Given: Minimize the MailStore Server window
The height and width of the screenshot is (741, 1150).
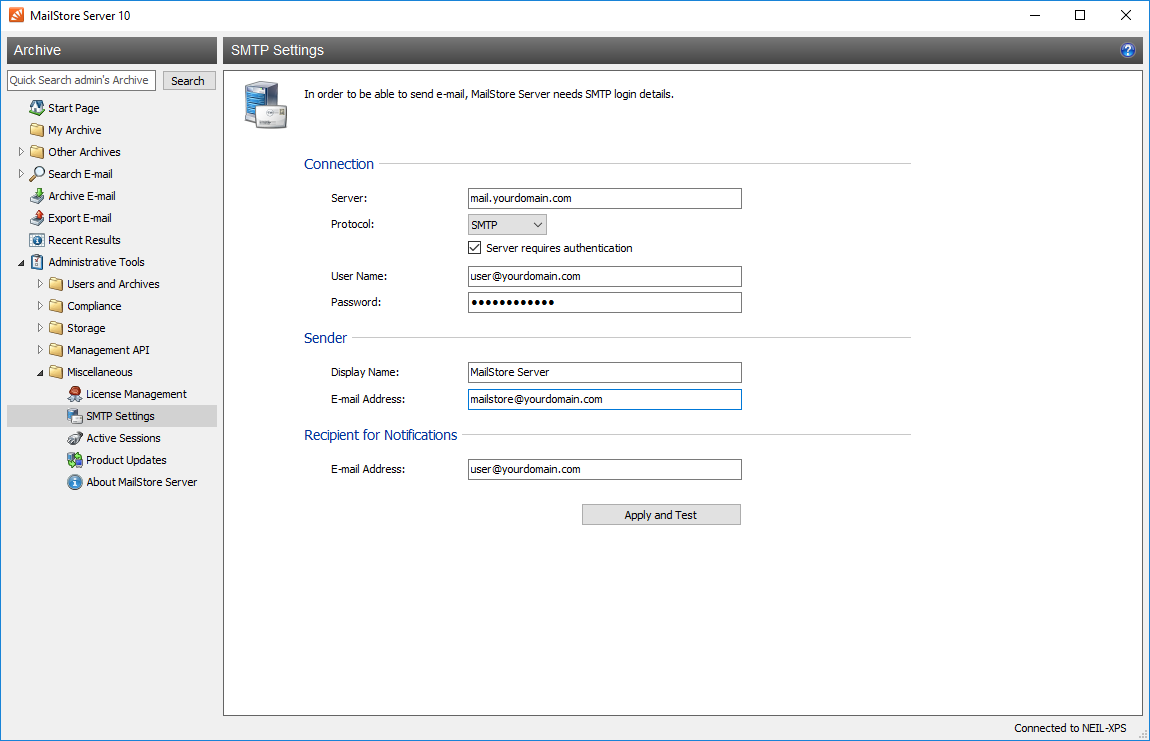Looking at the screenshot, I should tap(1035, 15).
